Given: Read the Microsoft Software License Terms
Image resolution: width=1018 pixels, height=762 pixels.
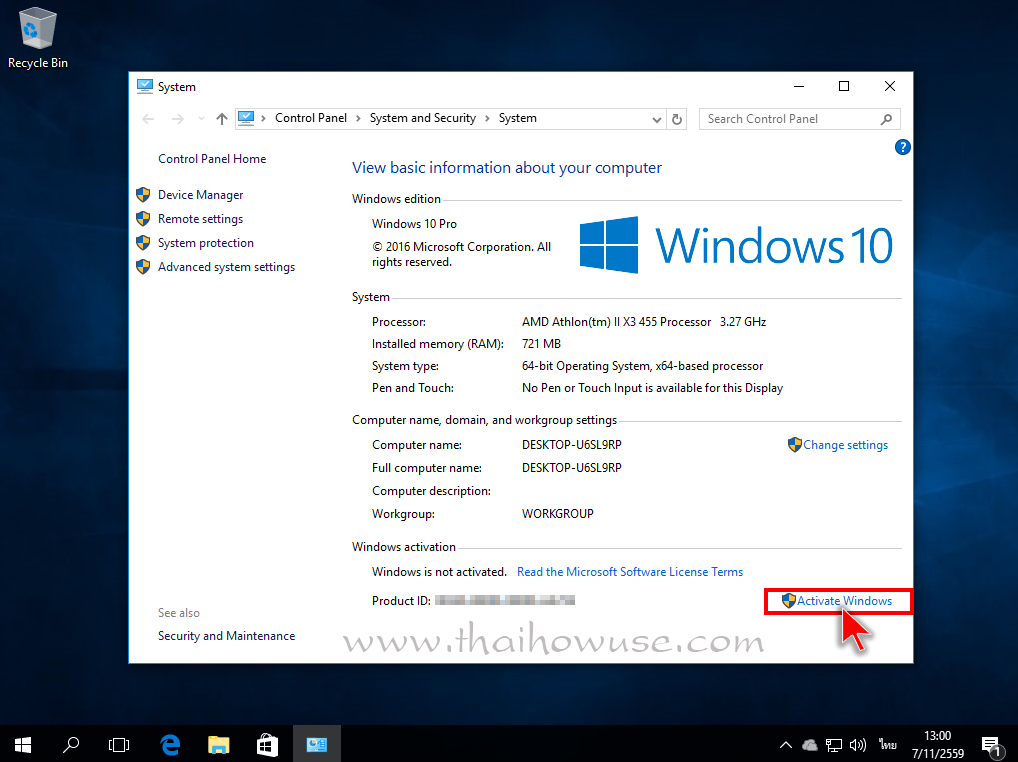Looking at the screenshot, I should [x=630, y=572].
